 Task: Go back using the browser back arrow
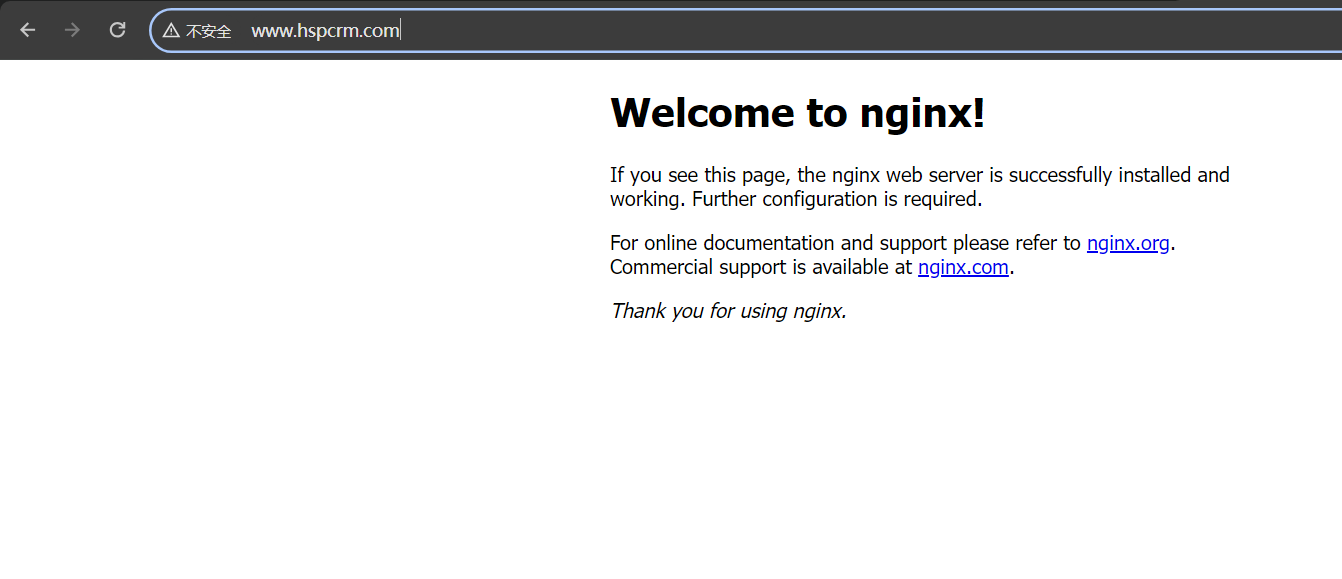pyautogui.click(x=28, y=30)
